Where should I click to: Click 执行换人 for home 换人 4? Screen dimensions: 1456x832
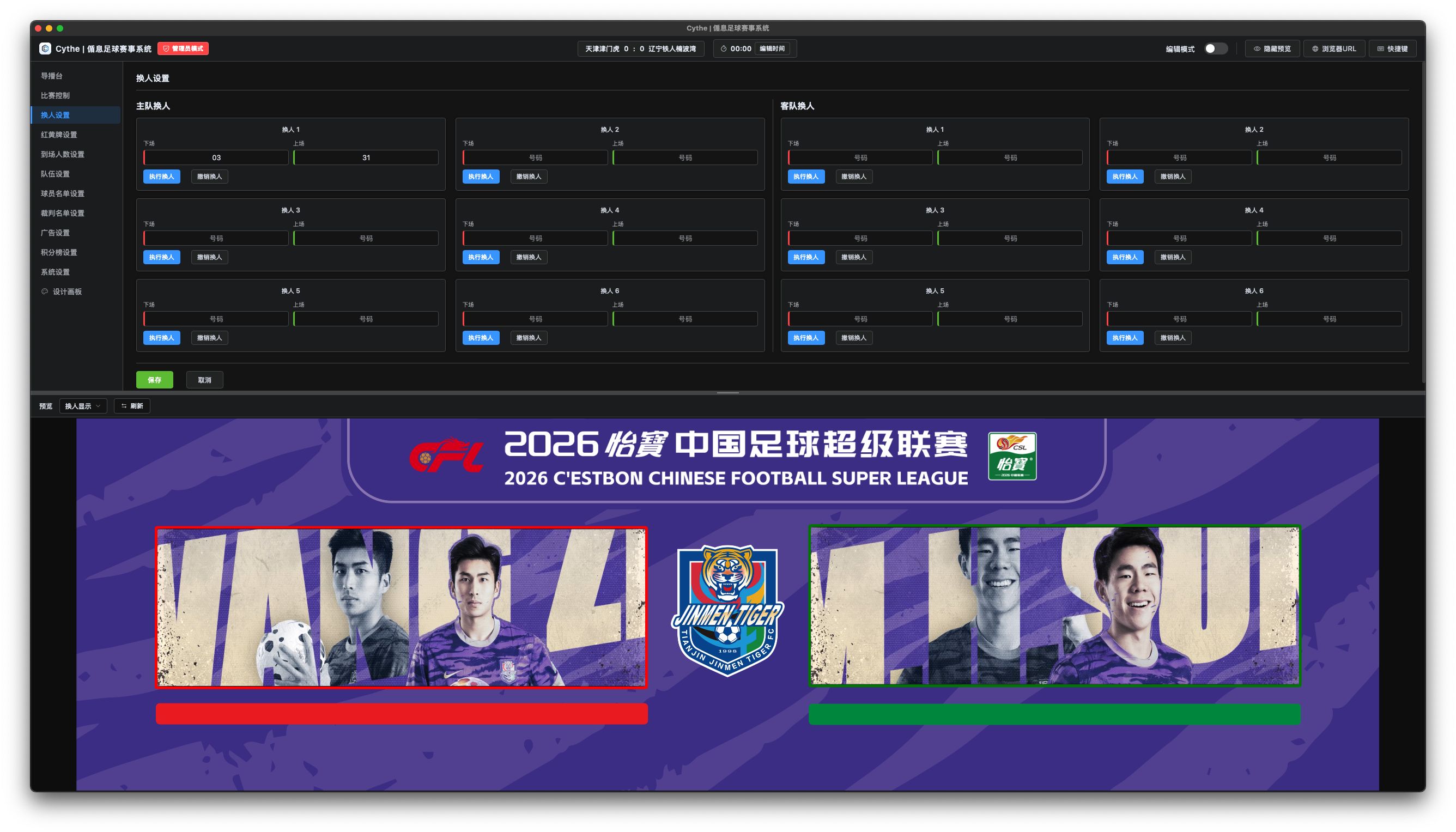coord(481,257)
